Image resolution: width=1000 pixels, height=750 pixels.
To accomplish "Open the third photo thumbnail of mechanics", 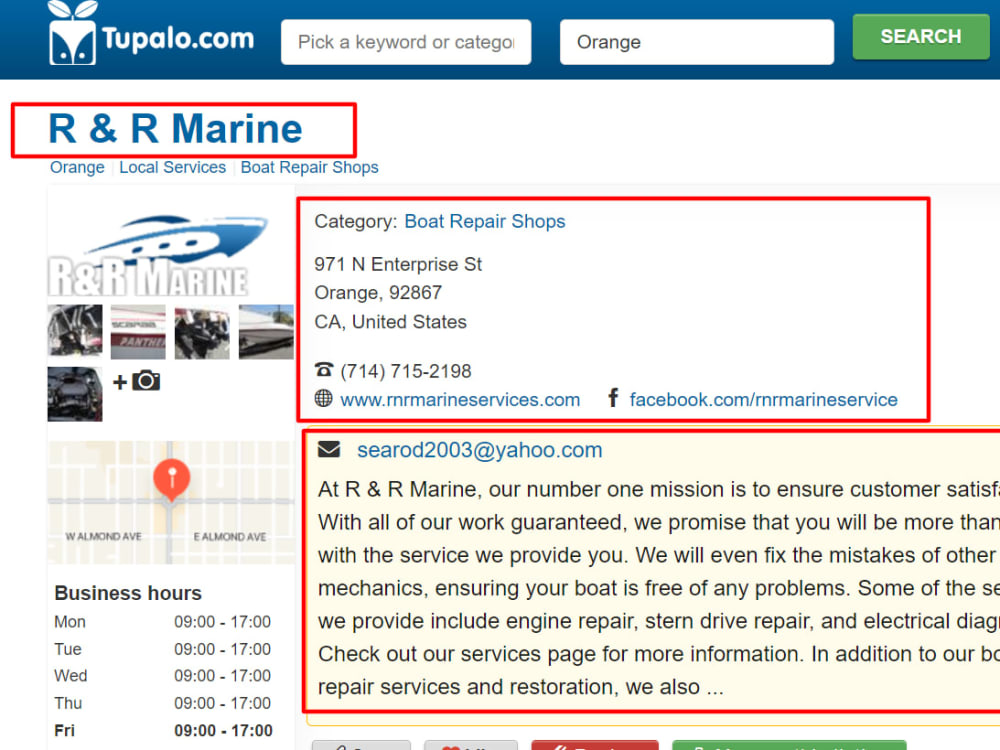I will point(202,332).
